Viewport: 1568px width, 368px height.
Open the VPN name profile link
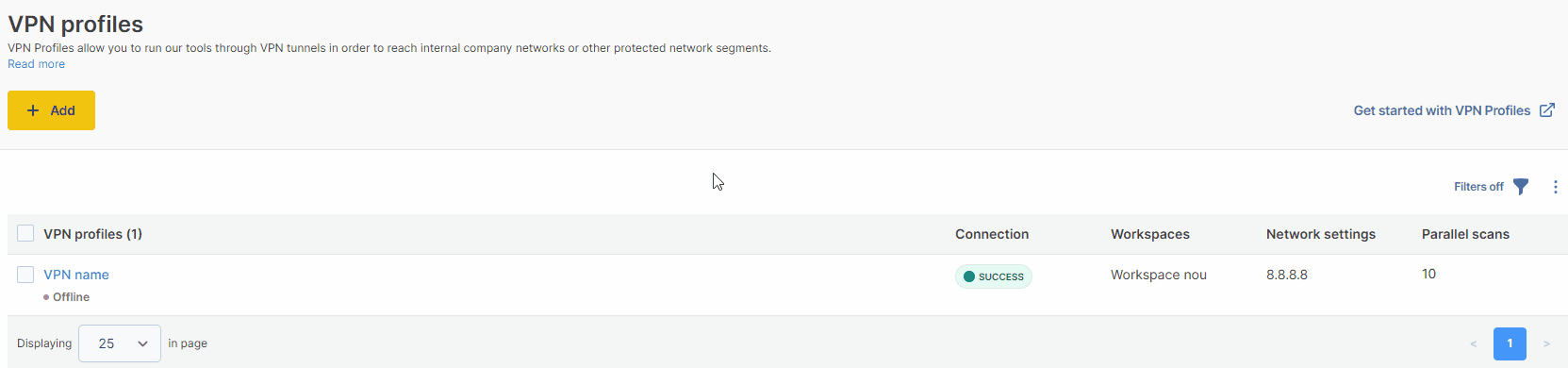76,275
